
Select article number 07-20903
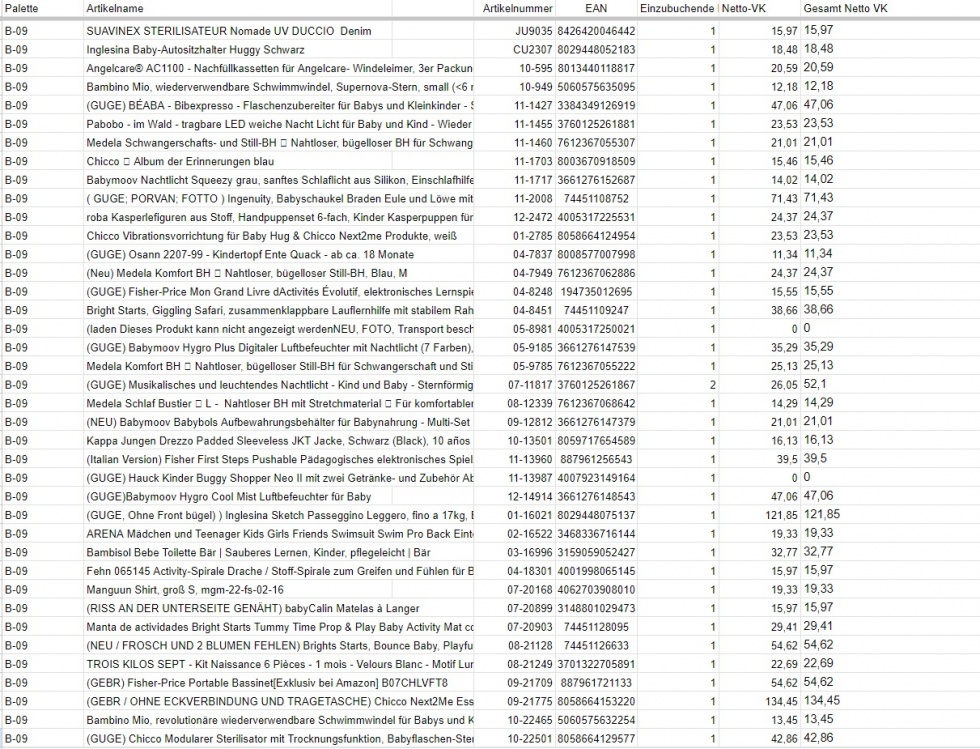(x=530, y=627)
